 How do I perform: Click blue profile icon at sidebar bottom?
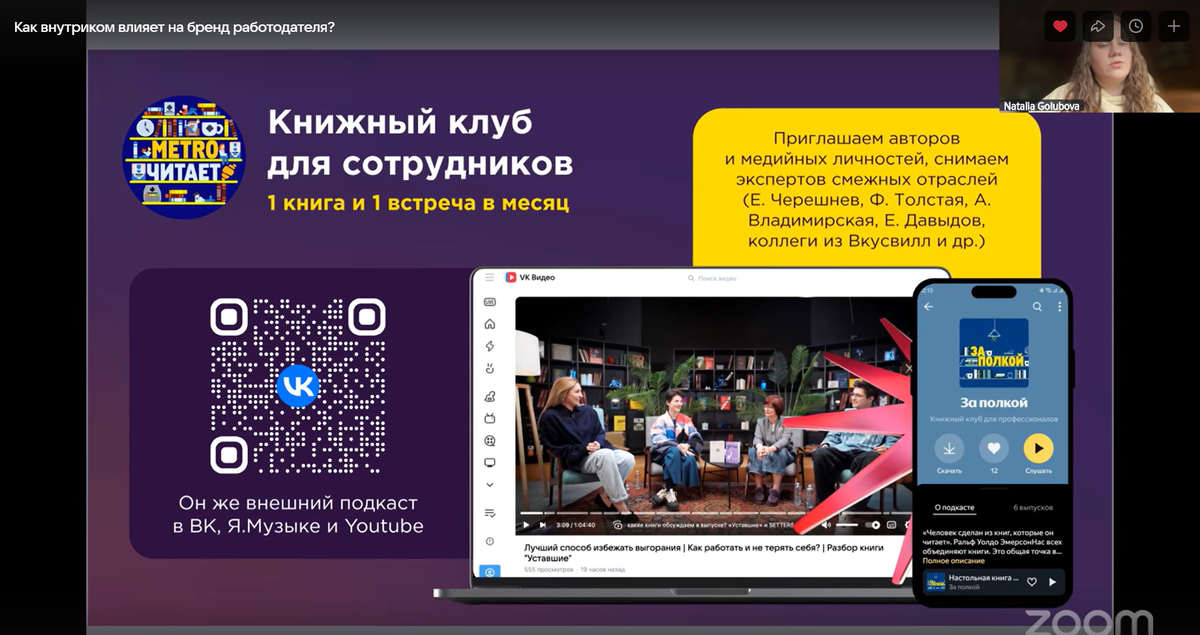(490, 572)
